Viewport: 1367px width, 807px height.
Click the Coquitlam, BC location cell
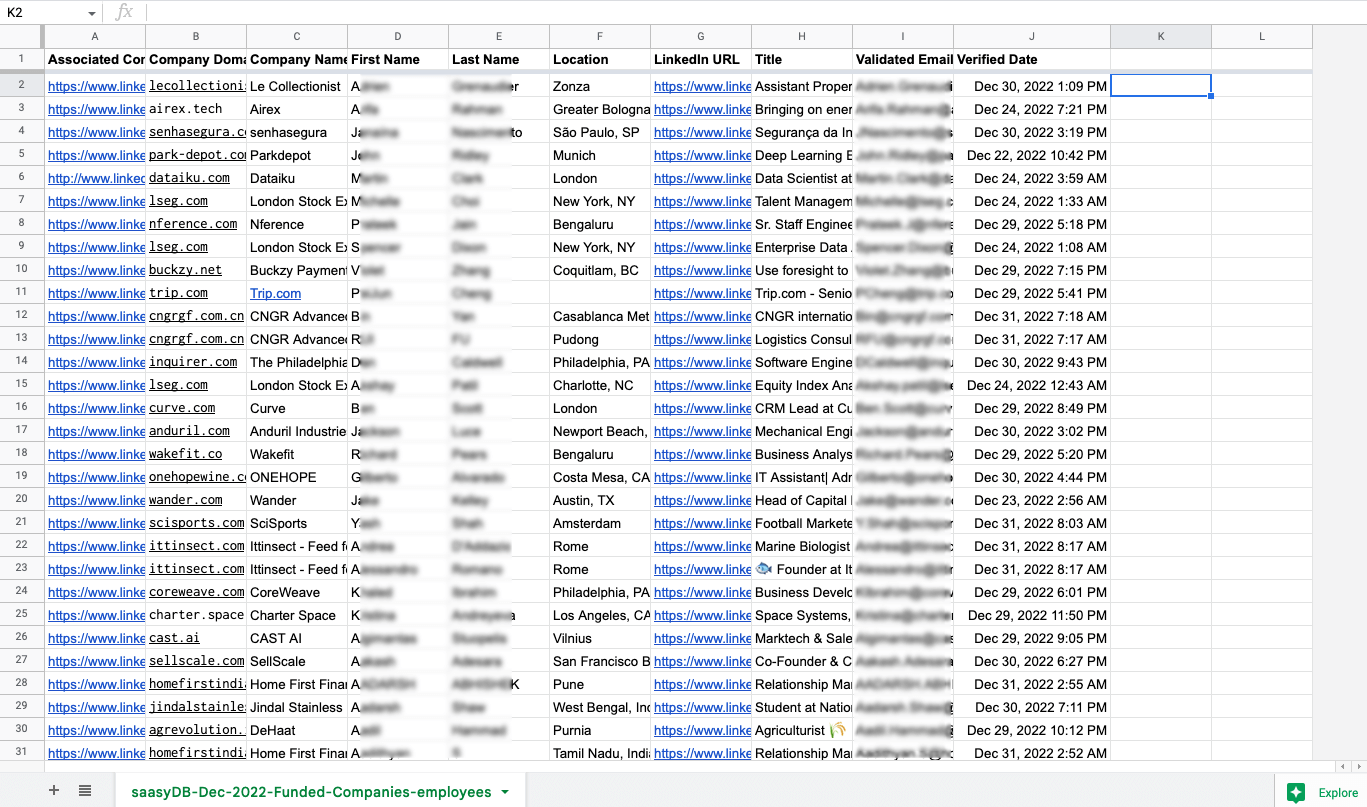tap(600, 270)
